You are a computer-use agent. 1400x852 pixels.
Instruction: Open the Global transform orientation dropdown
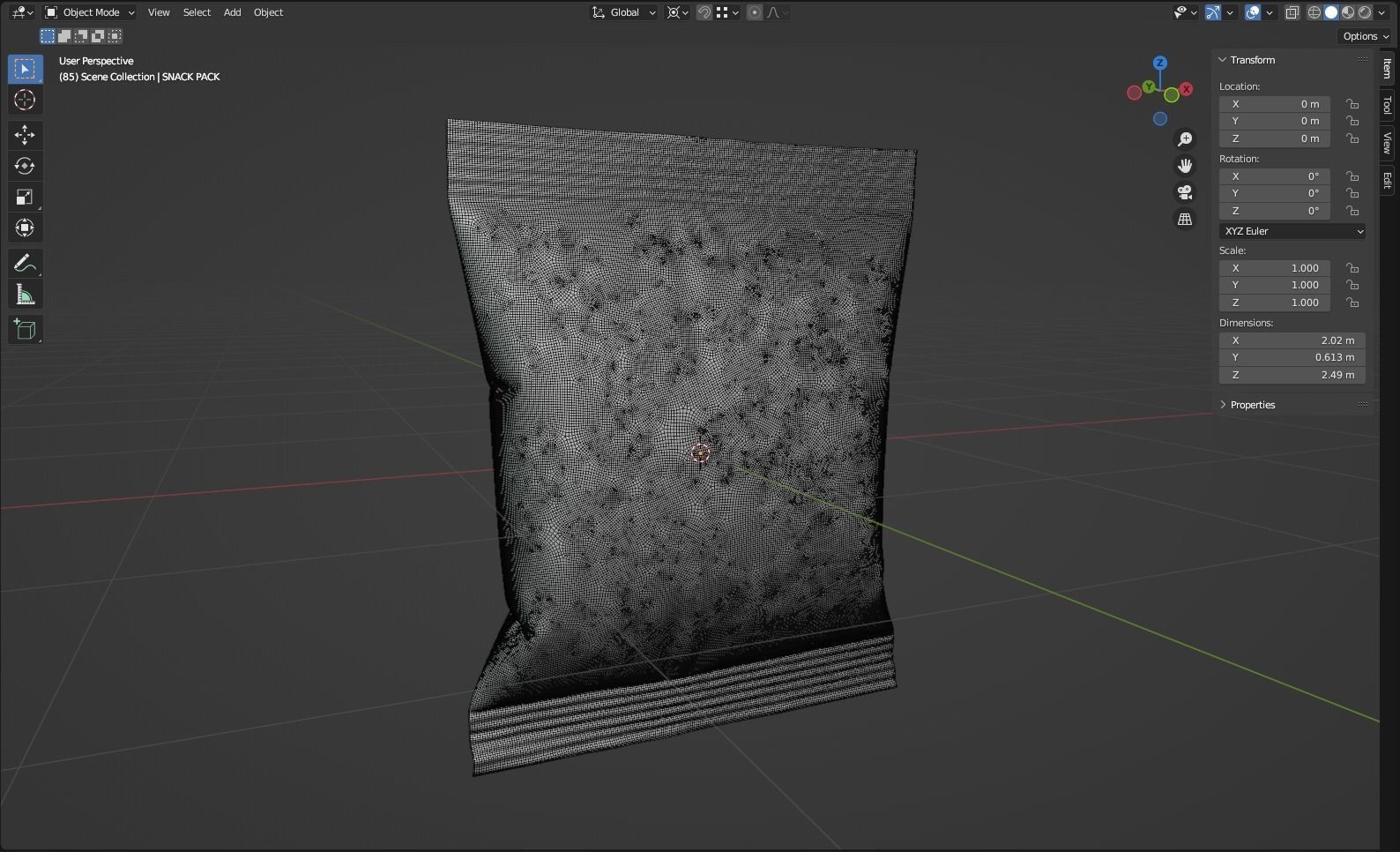624,12
